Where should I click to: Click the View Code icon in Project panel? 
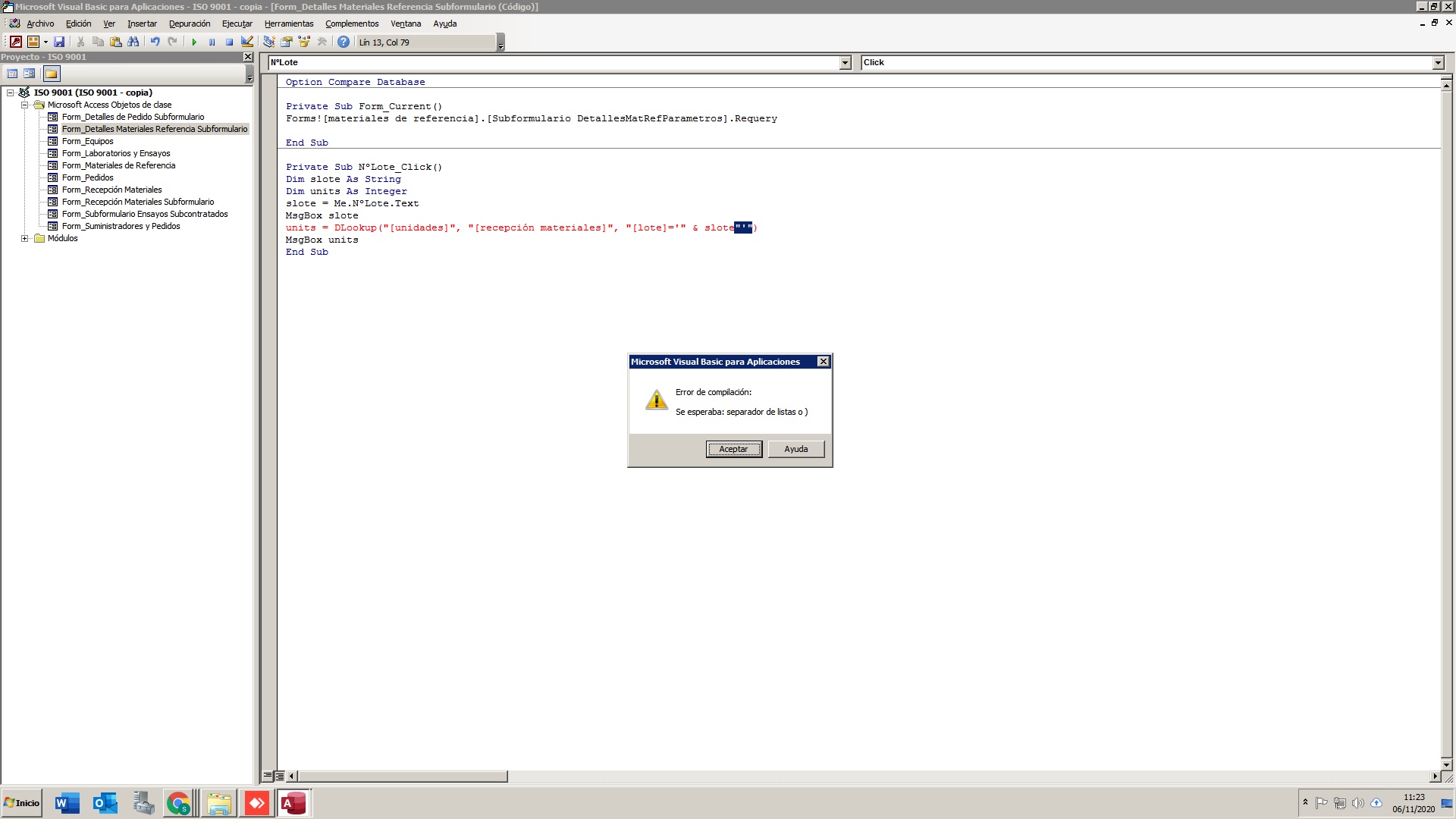tap(12, 74)
